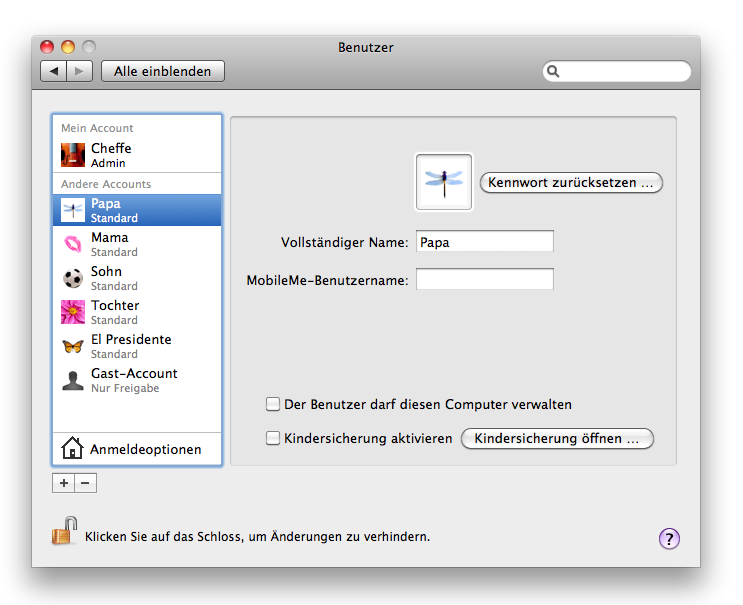Select the Mama account with lips icon

pos(73,244)
